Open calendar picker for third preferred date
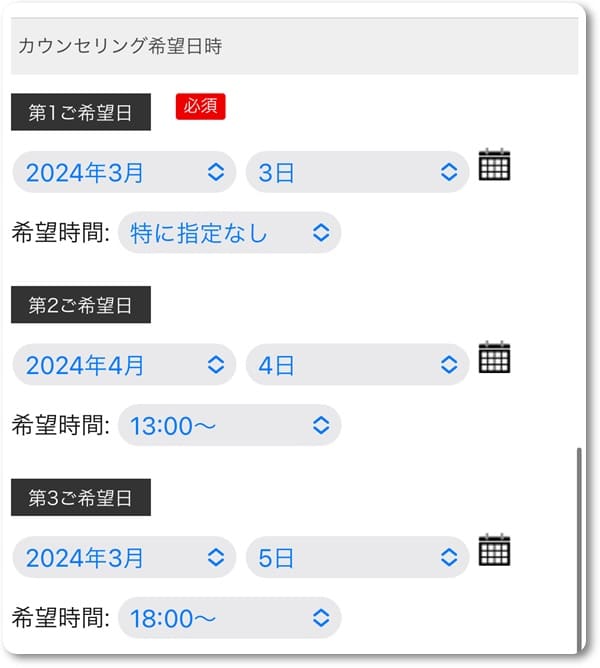This screenshot has width=600, height=668. click(494, 550)
